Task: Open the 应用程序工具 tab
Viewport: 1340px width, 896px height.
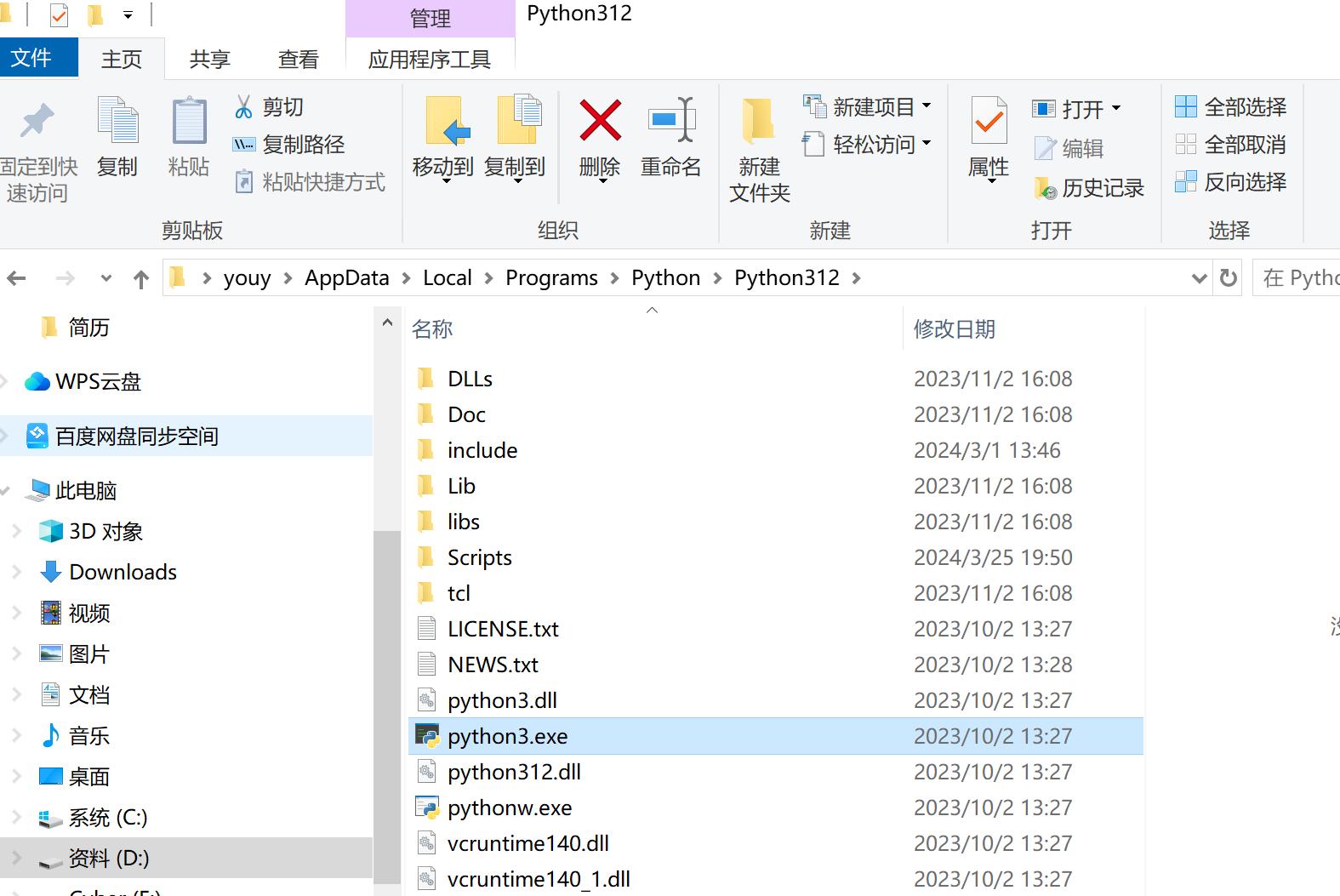Action: [430, 59]
